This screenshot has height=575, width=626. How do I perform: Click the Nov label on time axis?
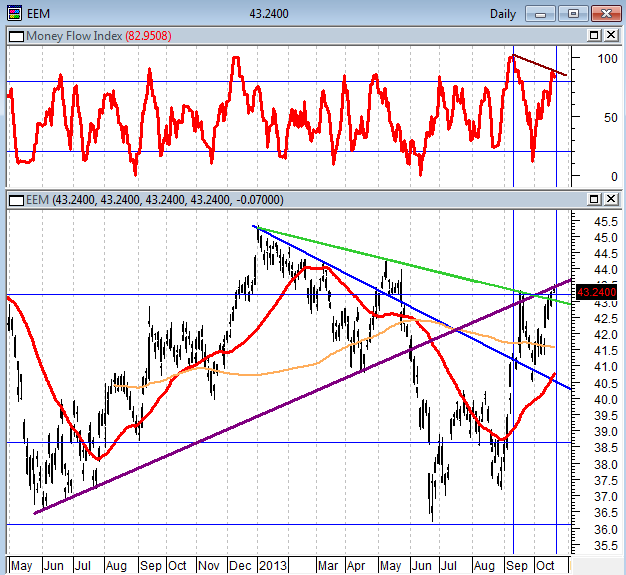click(209, 565)
